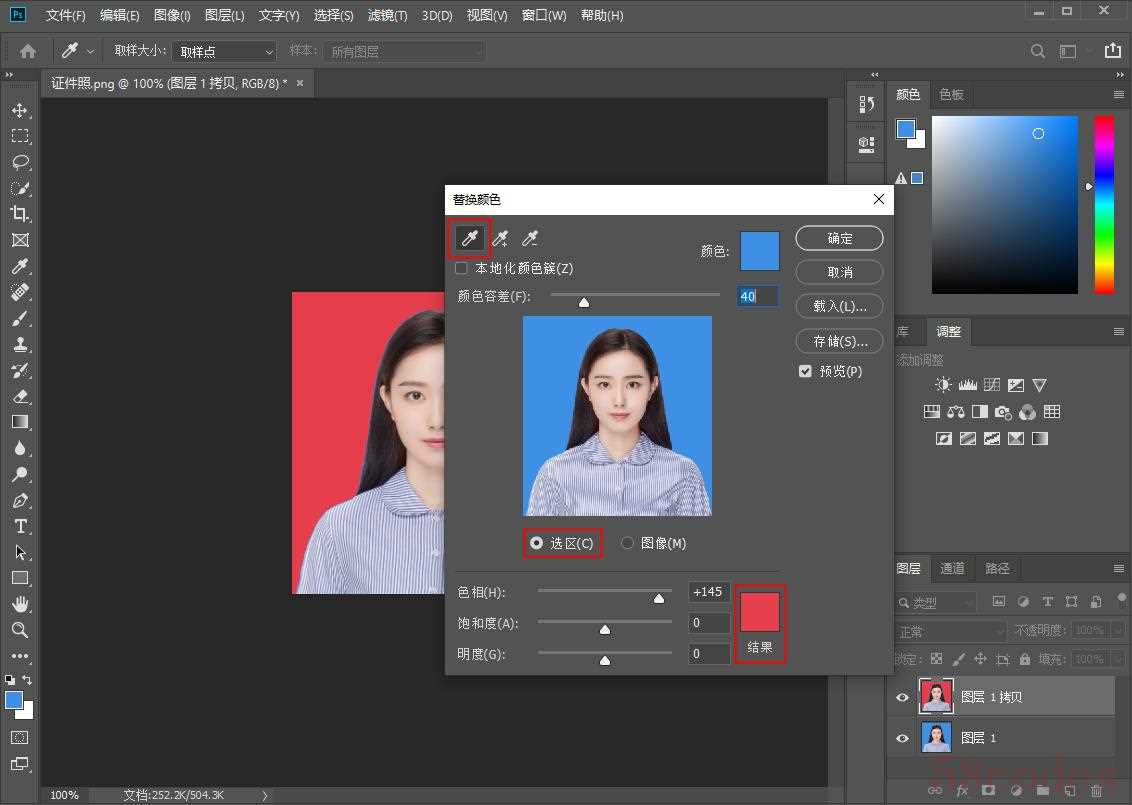Viewport: 1132px width, 805px height.
Task: Enable the 本地化颜色簇 checkbox
Action: (x=461, y=268)
